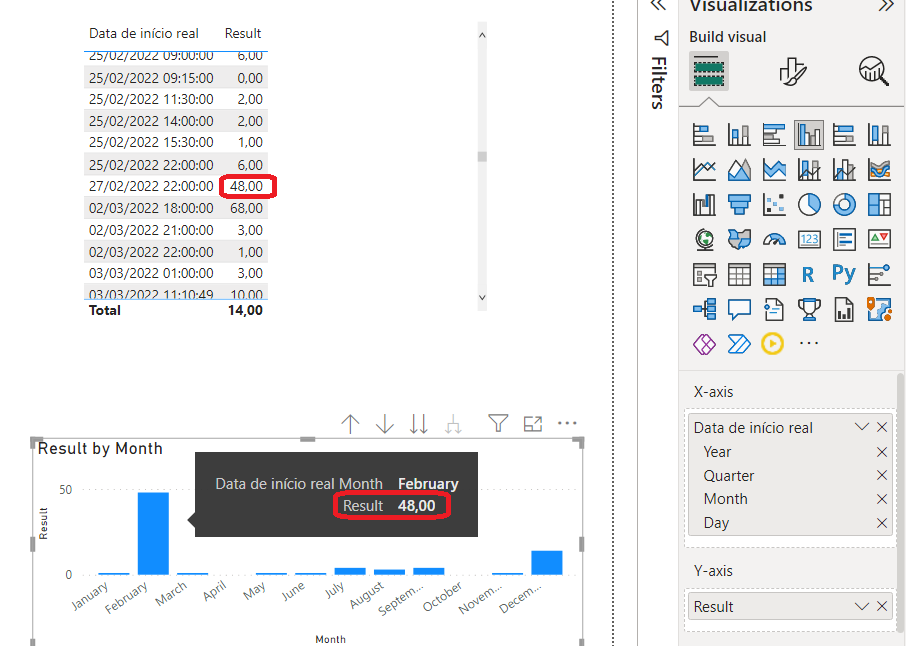906x646 pixels.
Task: Choose the R script visual
Action: [x=809, y=274]
